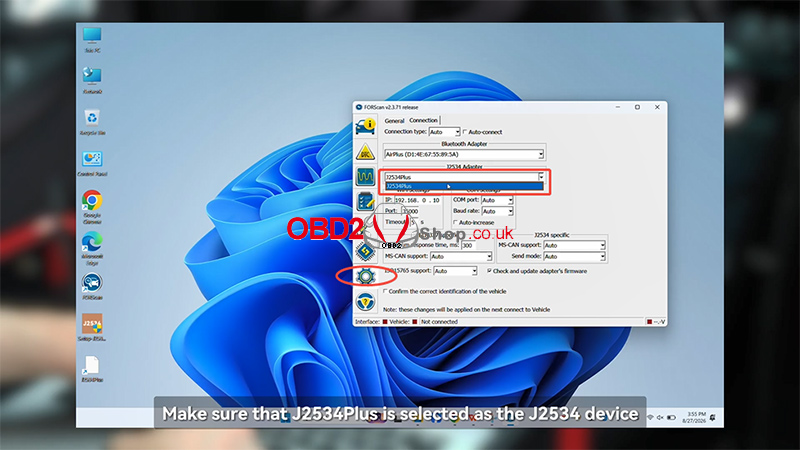Open MS-CAN support dropdown in J2534 specific group
The width and height of the screenshot is (800, 450).
point(574,245)
